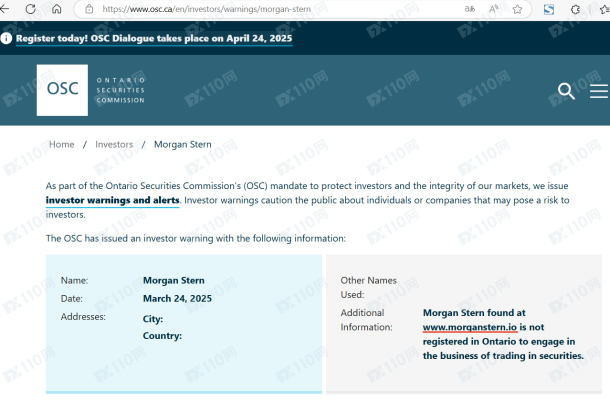Image resolution: width=610 pixels, height=401 pixels.
Task: Go to browser home page icon
Action: coord(57,9)
